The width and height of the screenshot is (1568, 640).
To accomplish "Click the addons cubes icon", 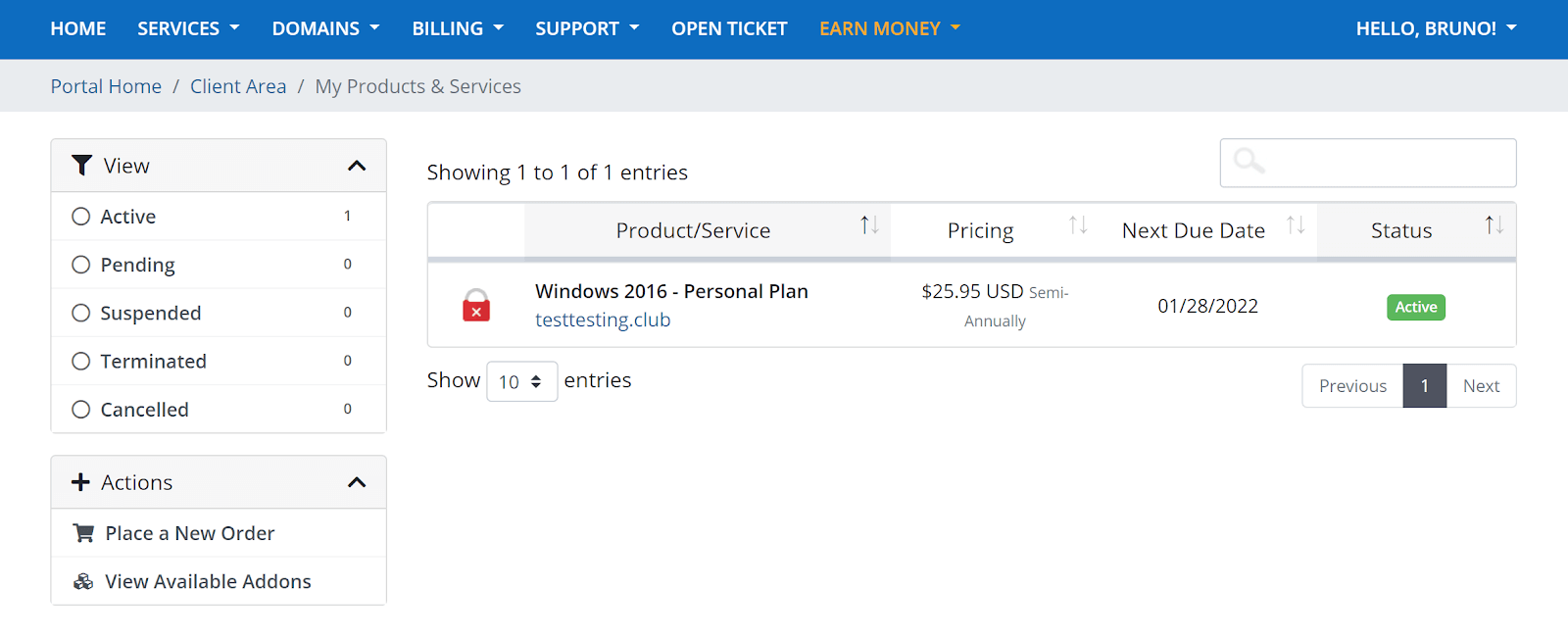I will pos(84,582).
